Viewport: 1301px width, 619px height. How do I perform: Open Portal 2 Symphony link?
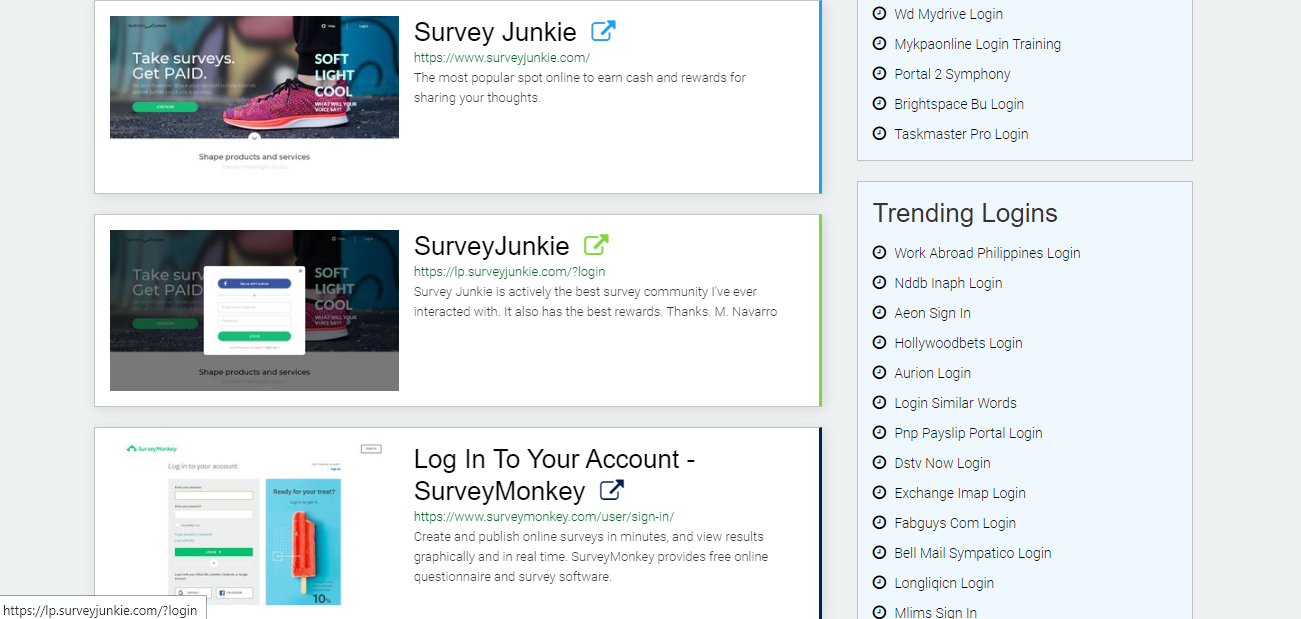(952, 74)
